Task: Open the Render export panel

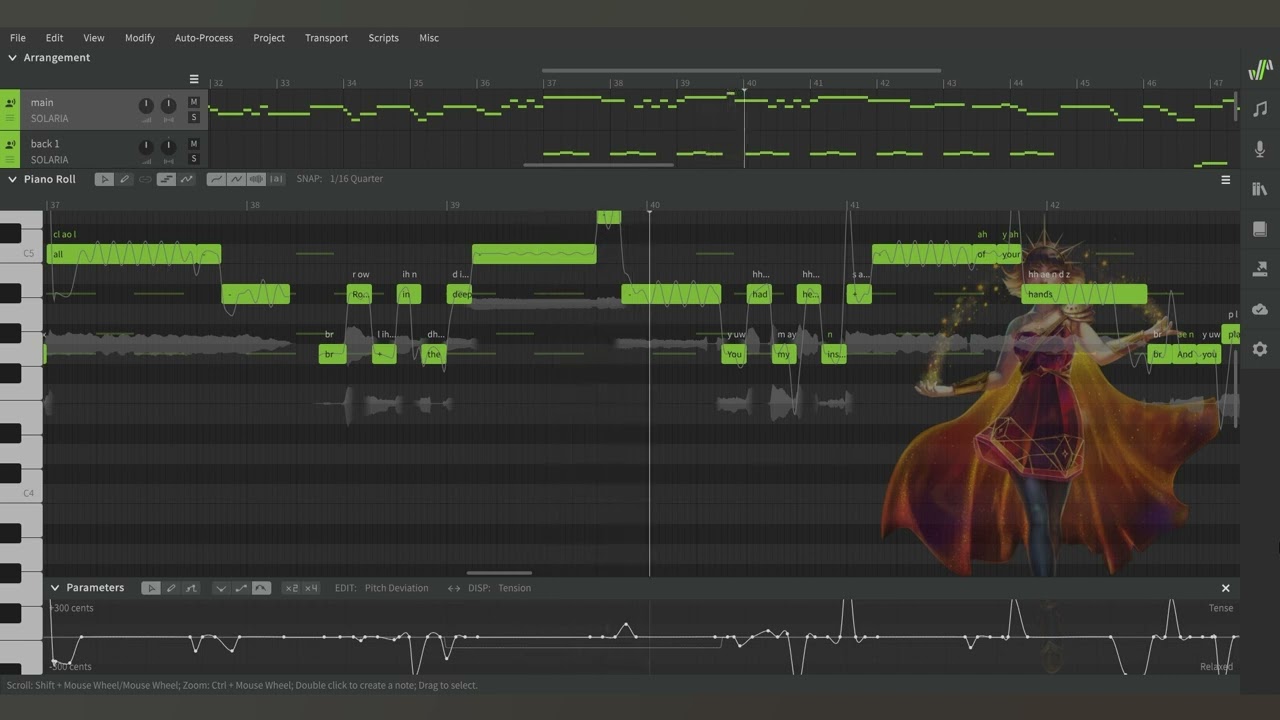Action: (1259, 269)
